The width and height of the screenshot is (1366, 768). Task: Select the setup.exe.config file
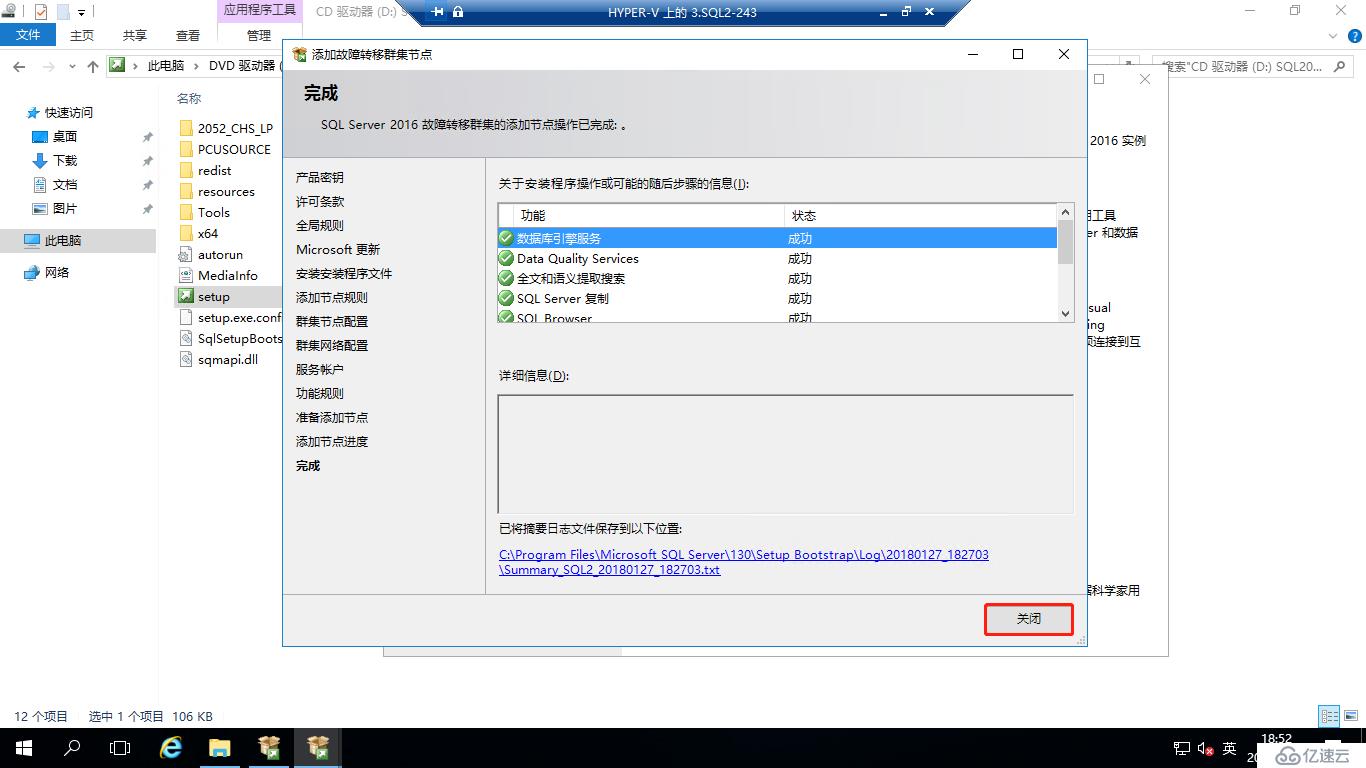point(230,317)
